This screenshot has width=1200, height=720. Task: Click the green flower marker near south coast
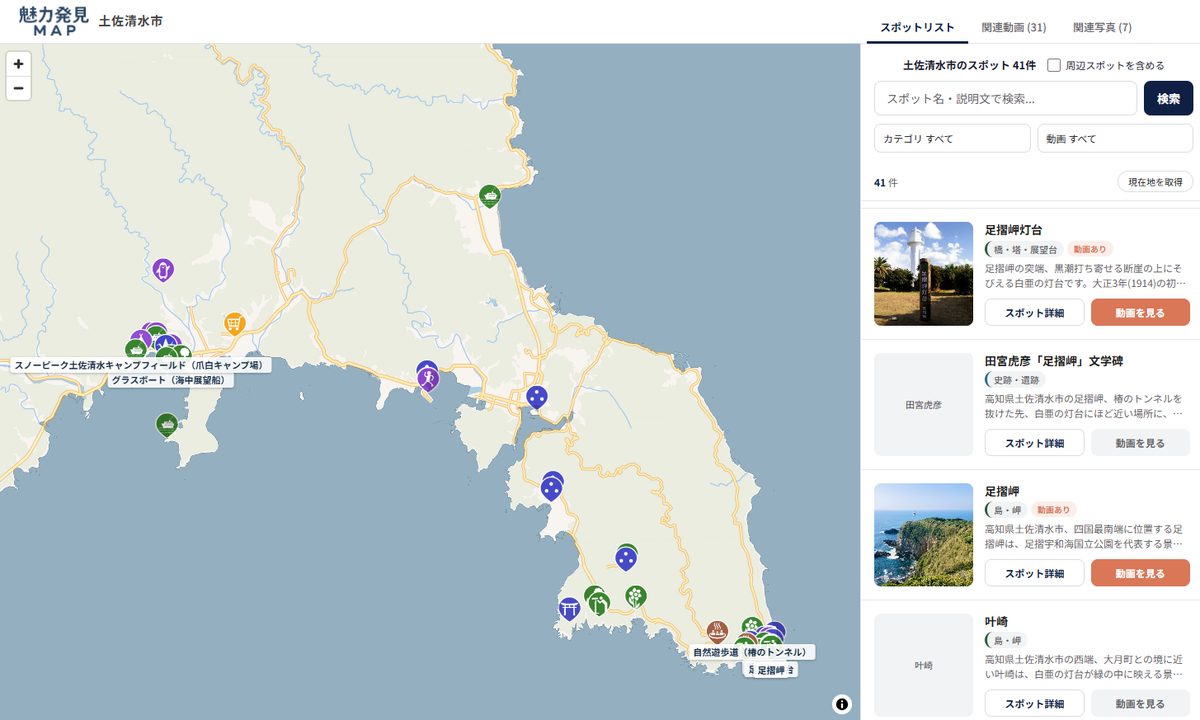point(635,597)
